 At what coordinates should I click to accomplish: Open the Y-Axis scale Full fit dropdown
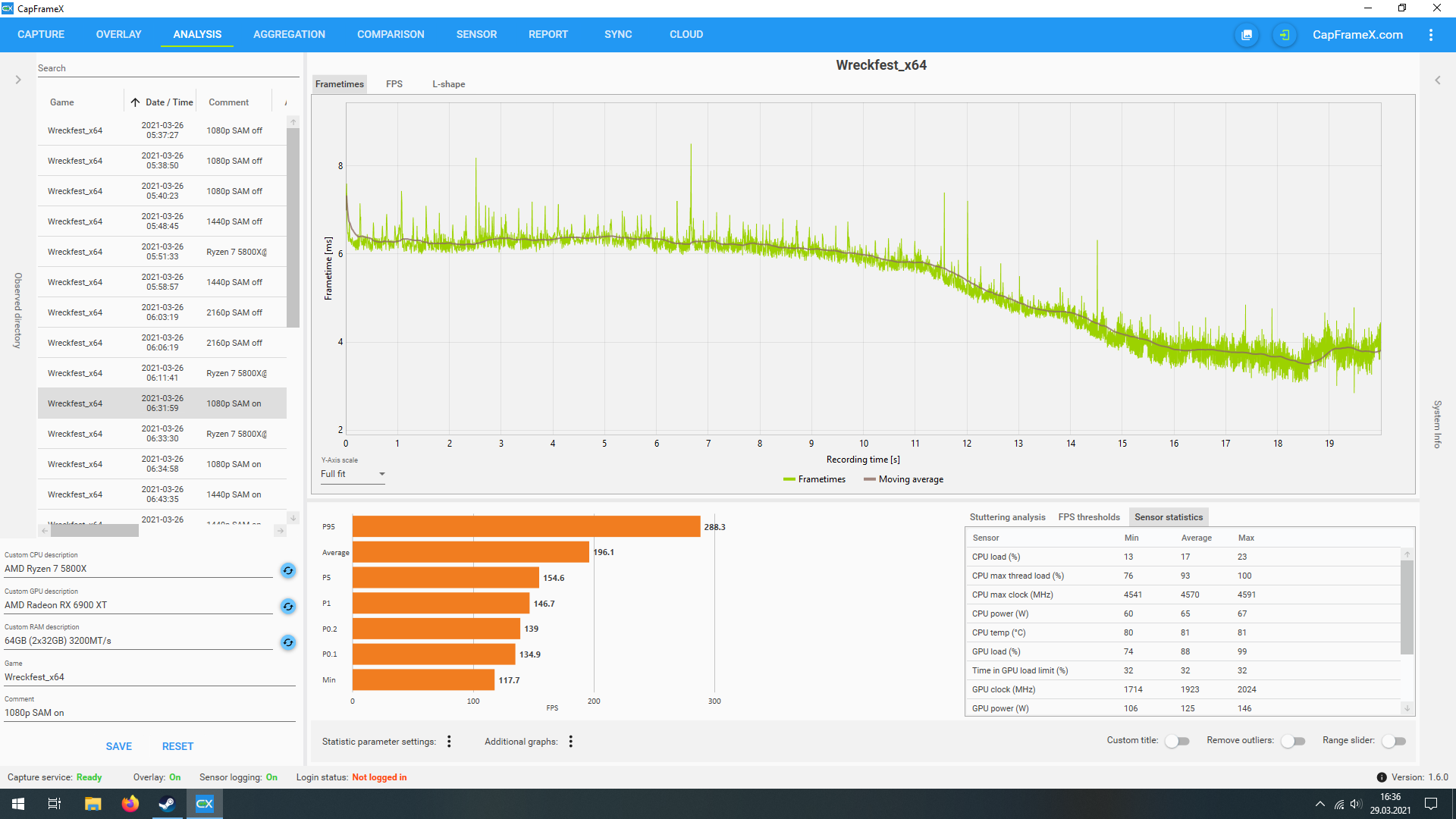(353, 474)
